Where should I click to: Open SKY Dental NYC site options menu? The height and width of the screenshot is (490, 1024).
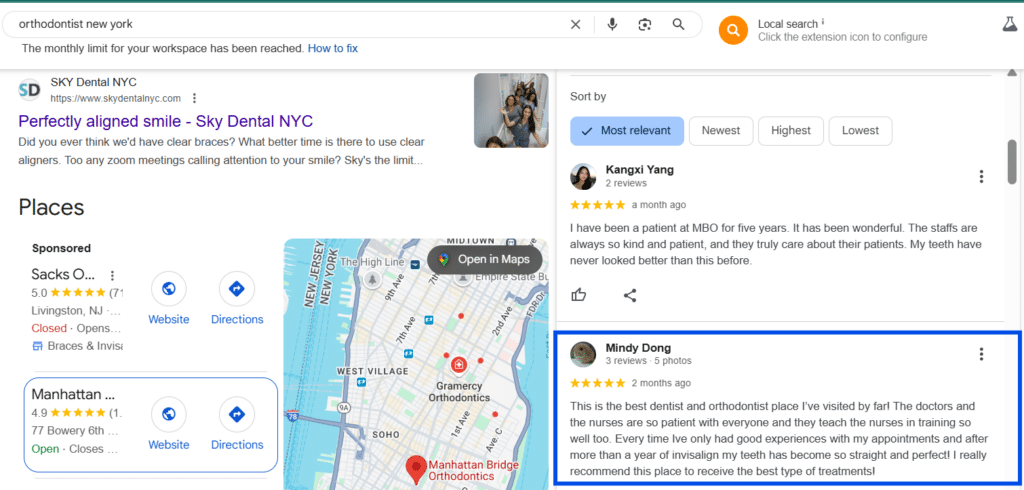(194, 99)
